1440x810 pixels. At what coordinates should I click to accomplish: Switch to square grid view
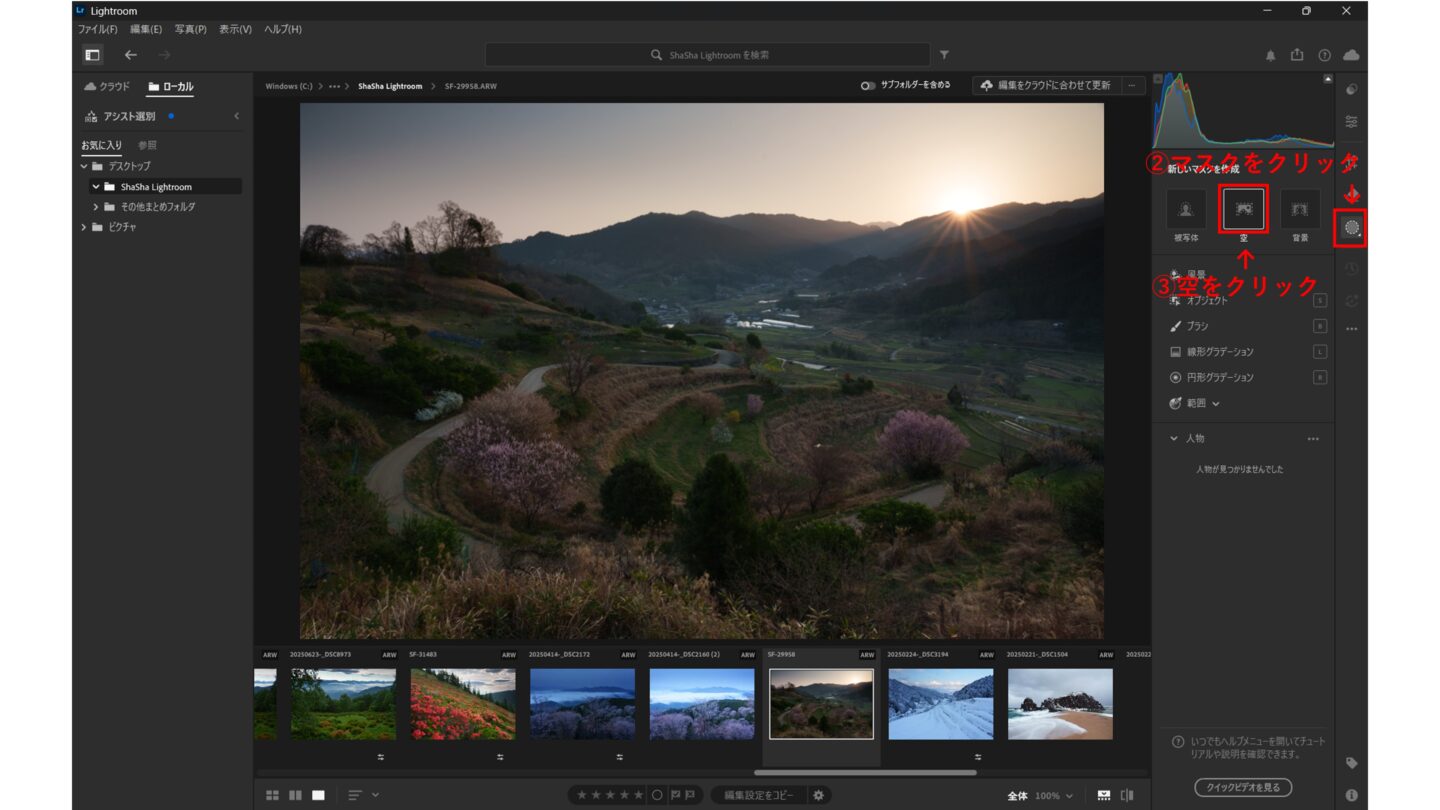295,795
